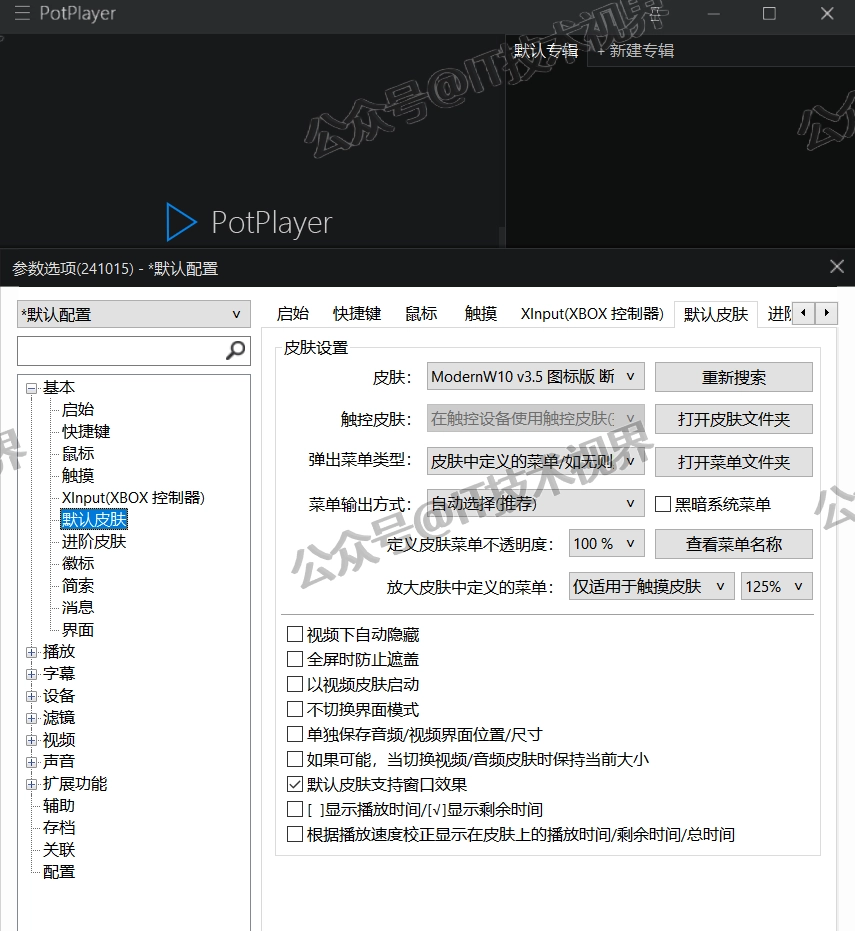Click the pin-on-top icon in PotPlayer title bar
The height and width of the screenshot is (931, 855).
[656, 13]
